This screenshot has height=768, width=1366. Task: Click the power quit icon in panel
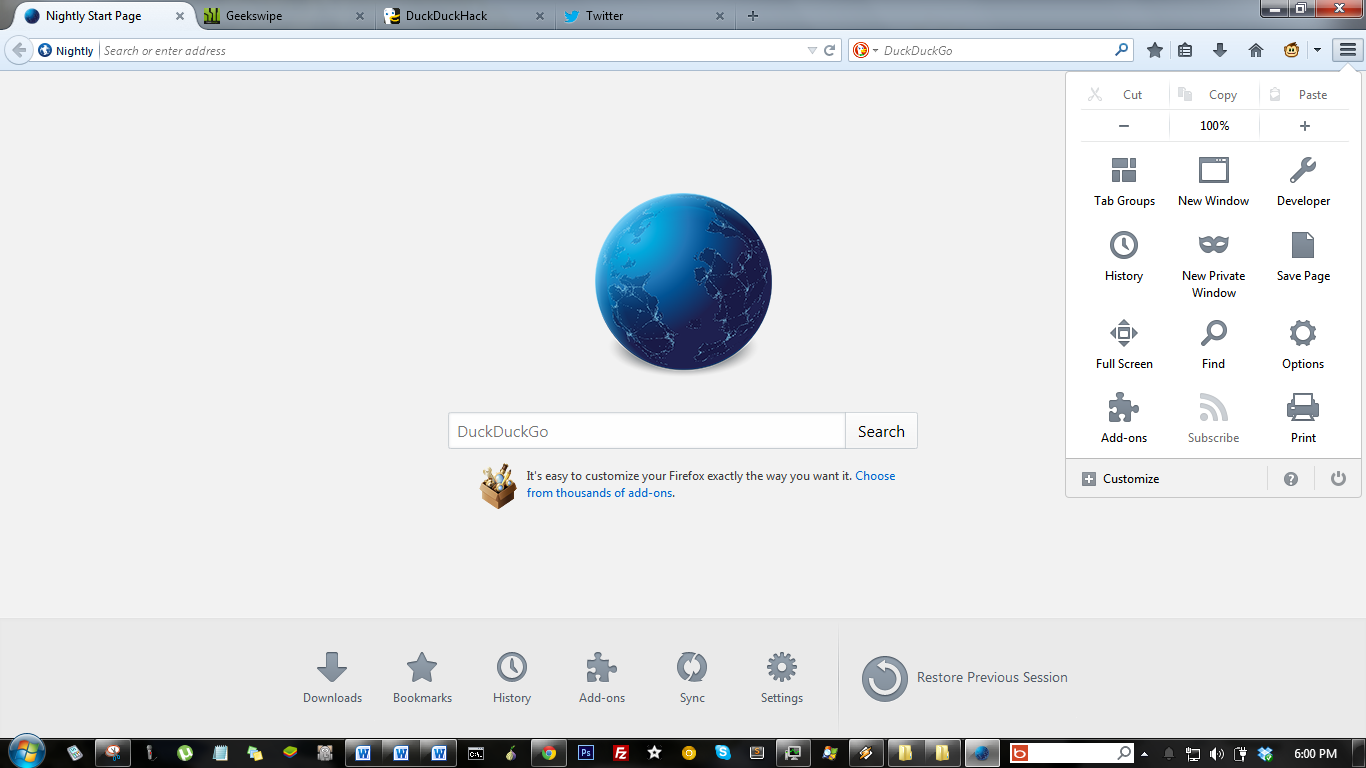pyautogui.click(x=1338, y=479)
